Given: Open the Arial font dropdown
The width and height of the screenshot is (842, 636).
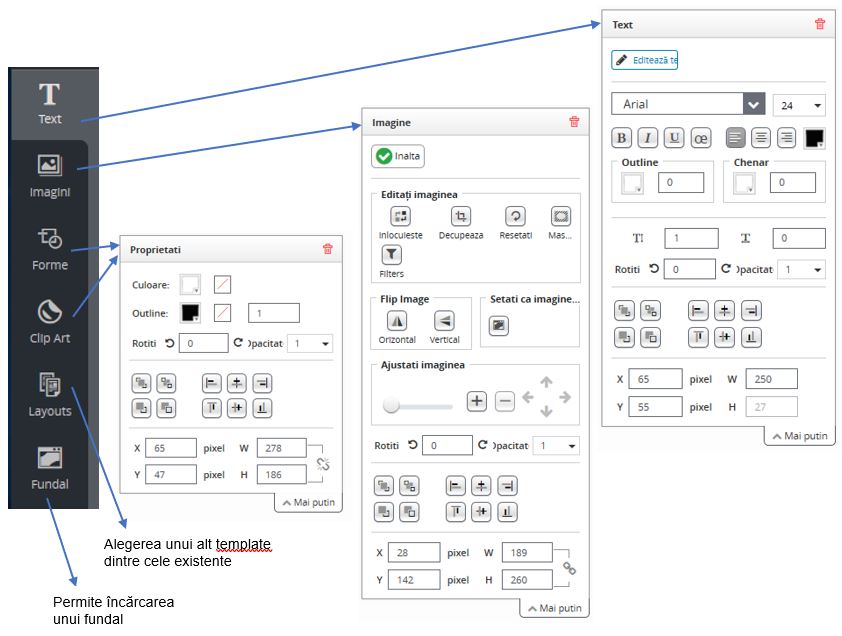Looking at the screenshot, I should click(x=754, y=104).
